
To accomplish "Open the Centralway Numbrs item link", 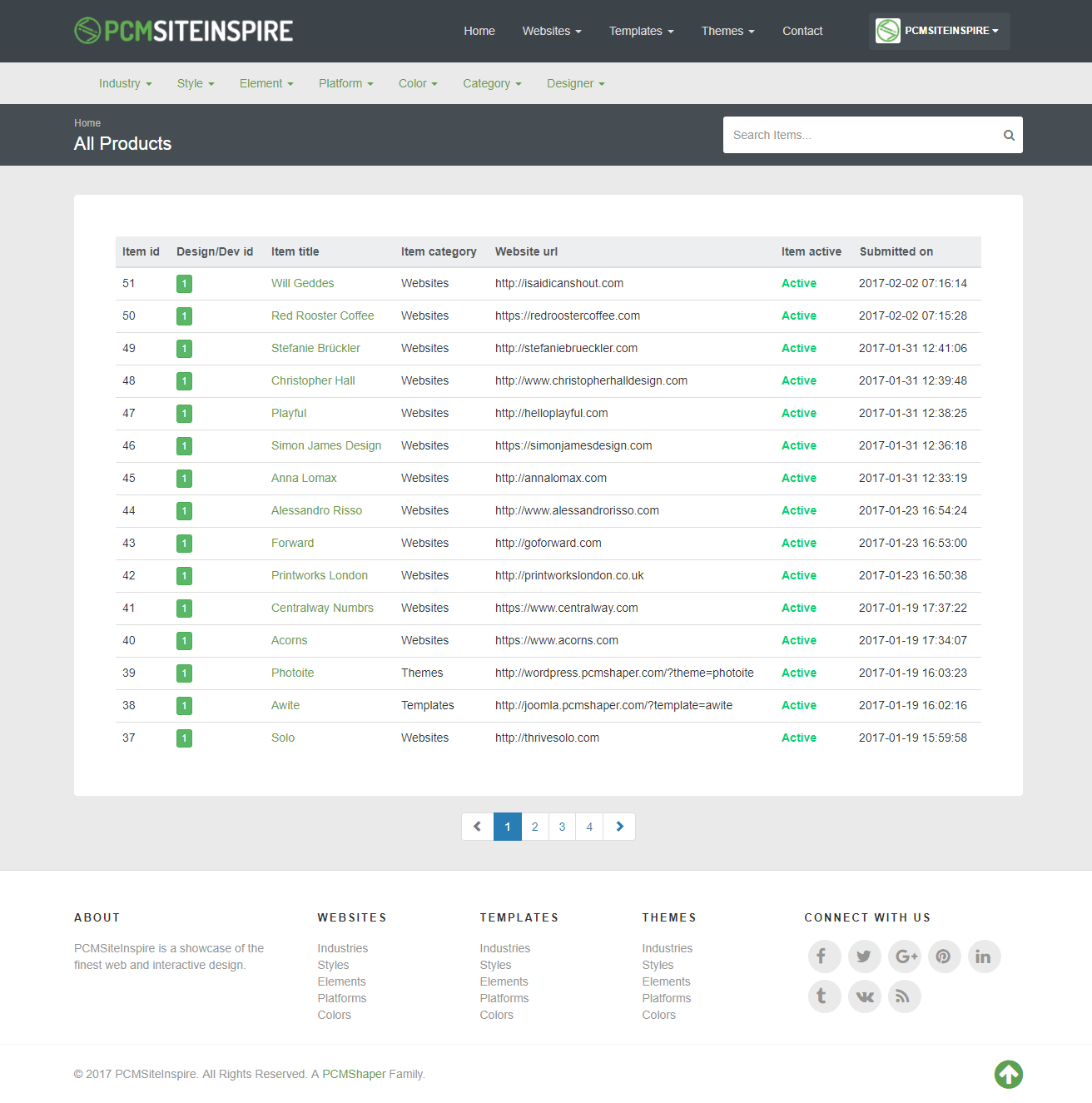I will coord(322,609).
